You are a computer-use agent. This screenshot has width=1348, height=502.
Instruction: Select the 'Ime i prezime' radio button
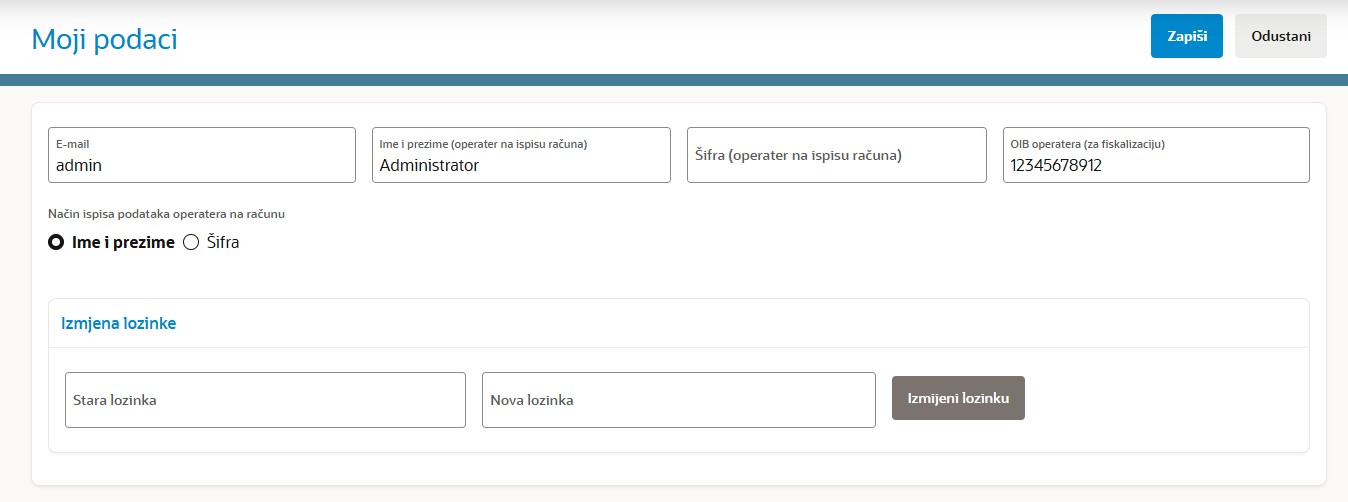click(57, 242)
